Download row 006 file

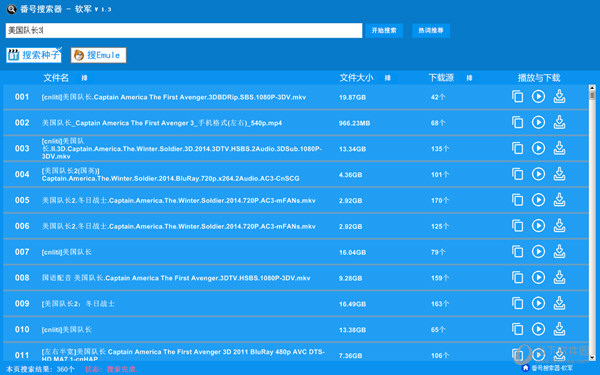coord(559,226)
